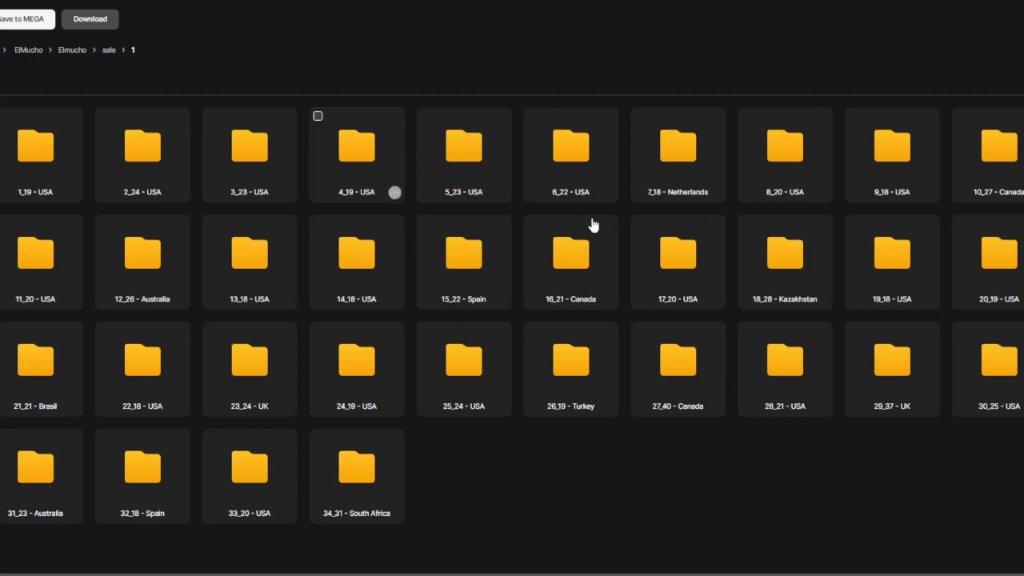Open the folder 32_18 - Spain
This screenshot has width=1024, height=576.
click(x=142, y=476)
